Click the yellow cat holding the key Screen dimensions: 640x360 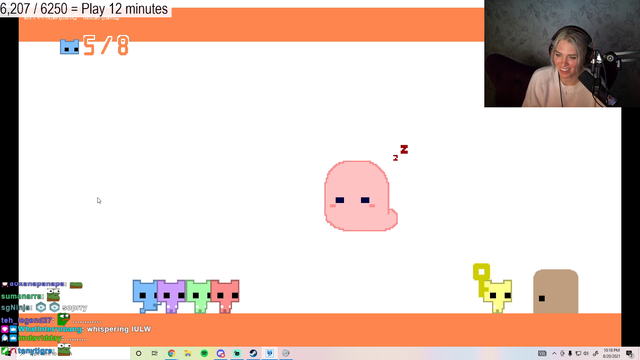[x=498, y=297]
